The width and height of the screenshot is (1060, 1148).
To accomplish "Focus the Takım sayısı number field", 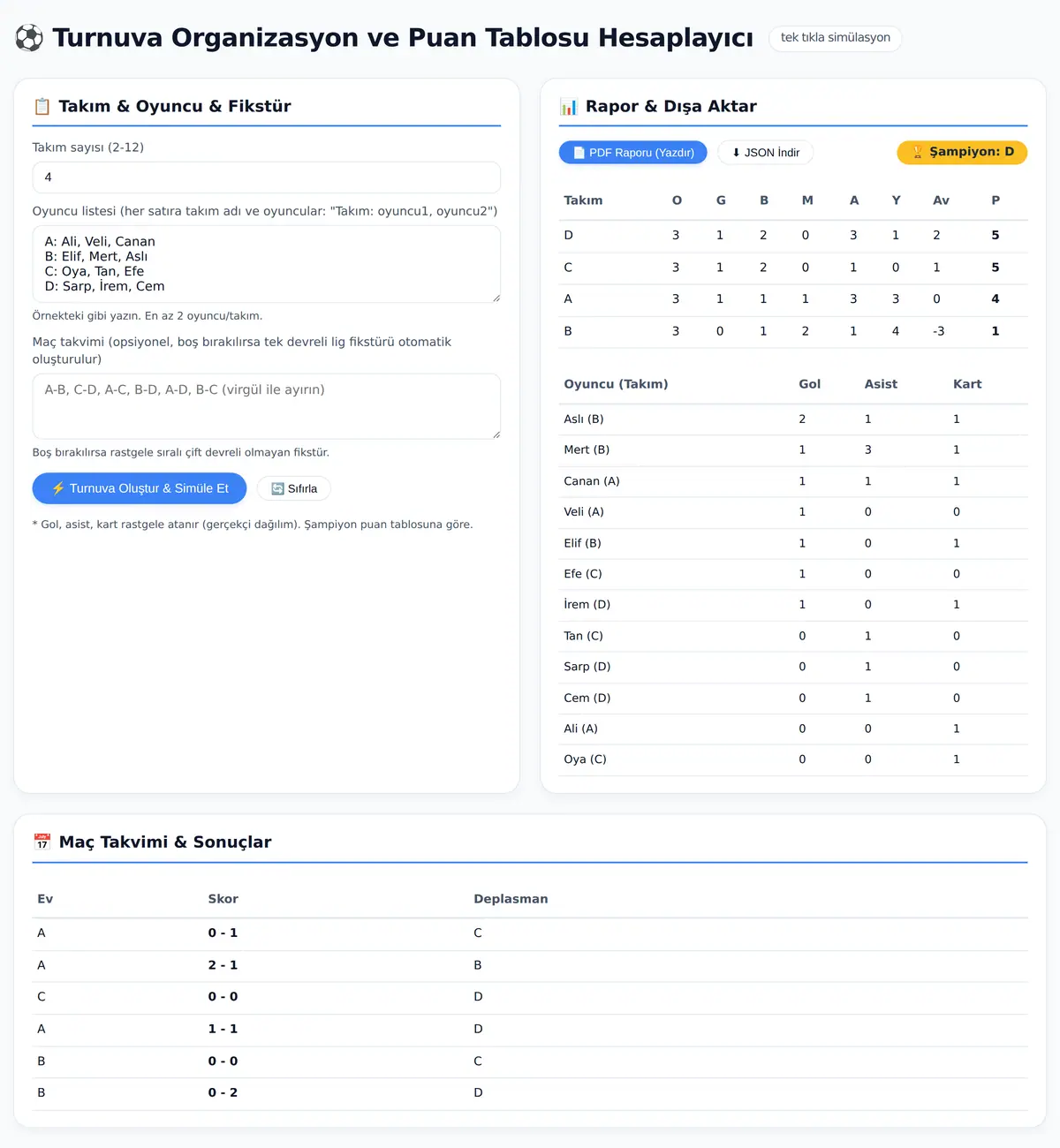I will click(x=267, y=177).
